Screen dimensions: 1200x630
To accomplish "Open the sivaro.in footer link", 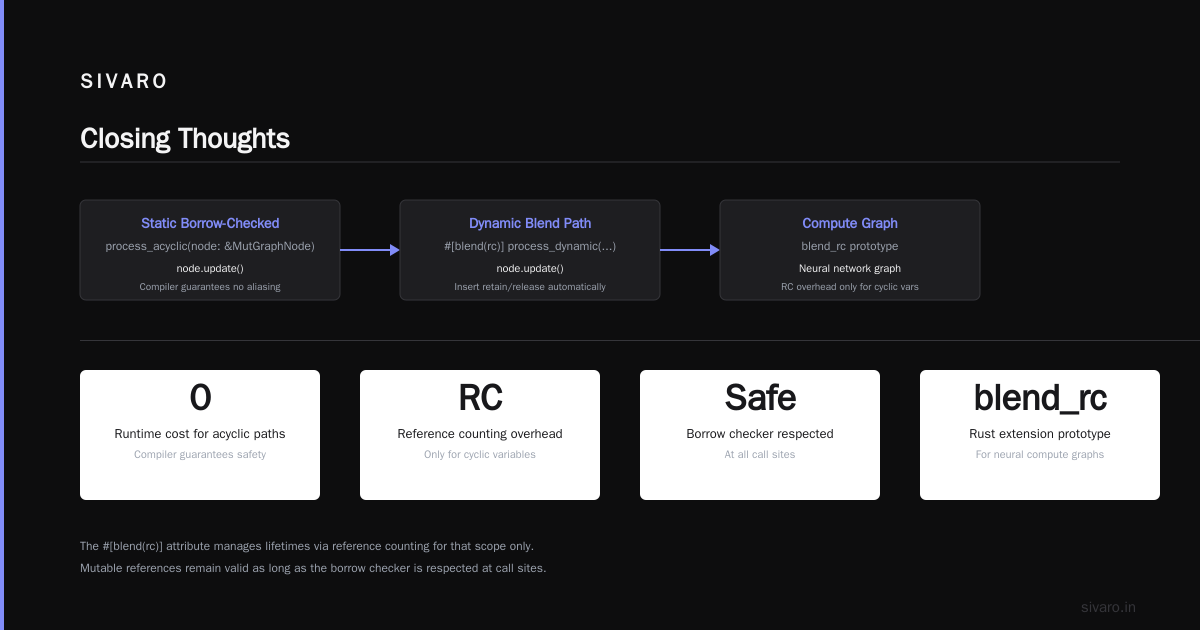I will pos(1108,607).
